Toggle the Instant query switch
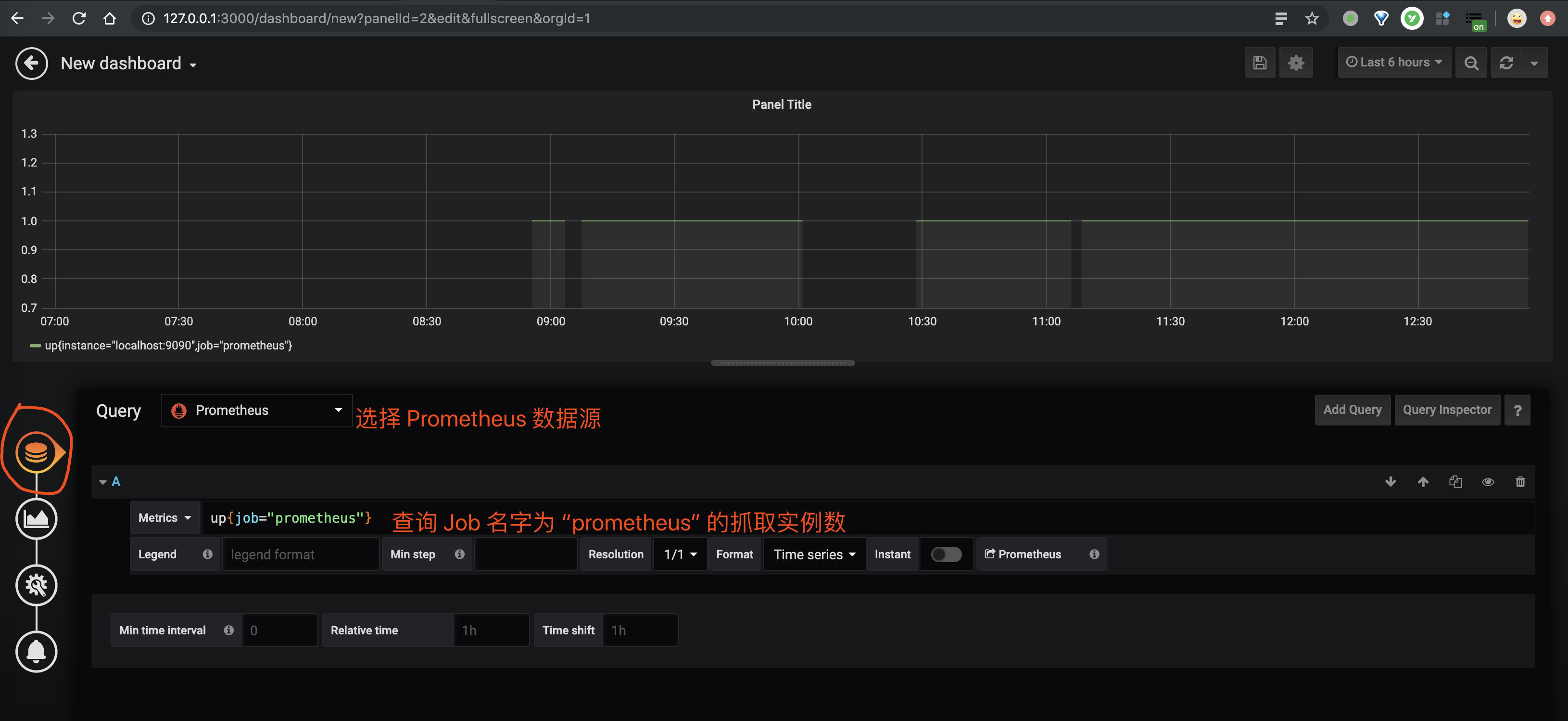 (946, 554)
